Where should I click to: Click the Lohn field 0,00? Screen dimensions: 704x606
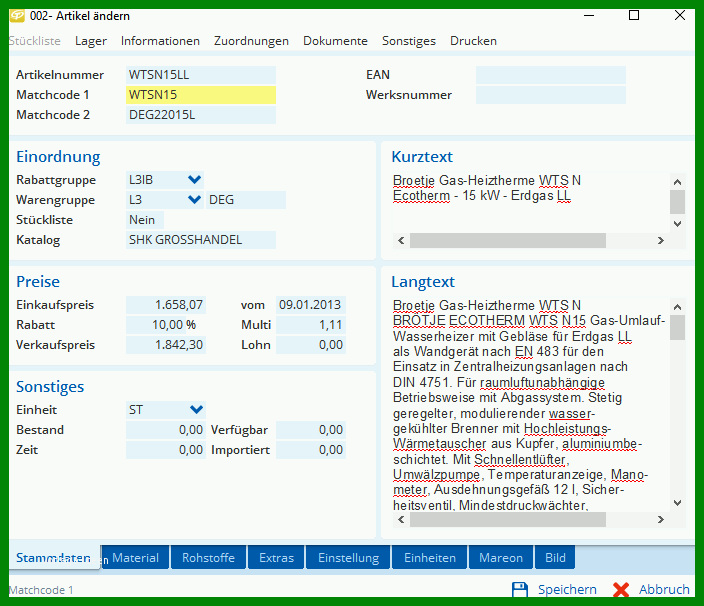311,345
